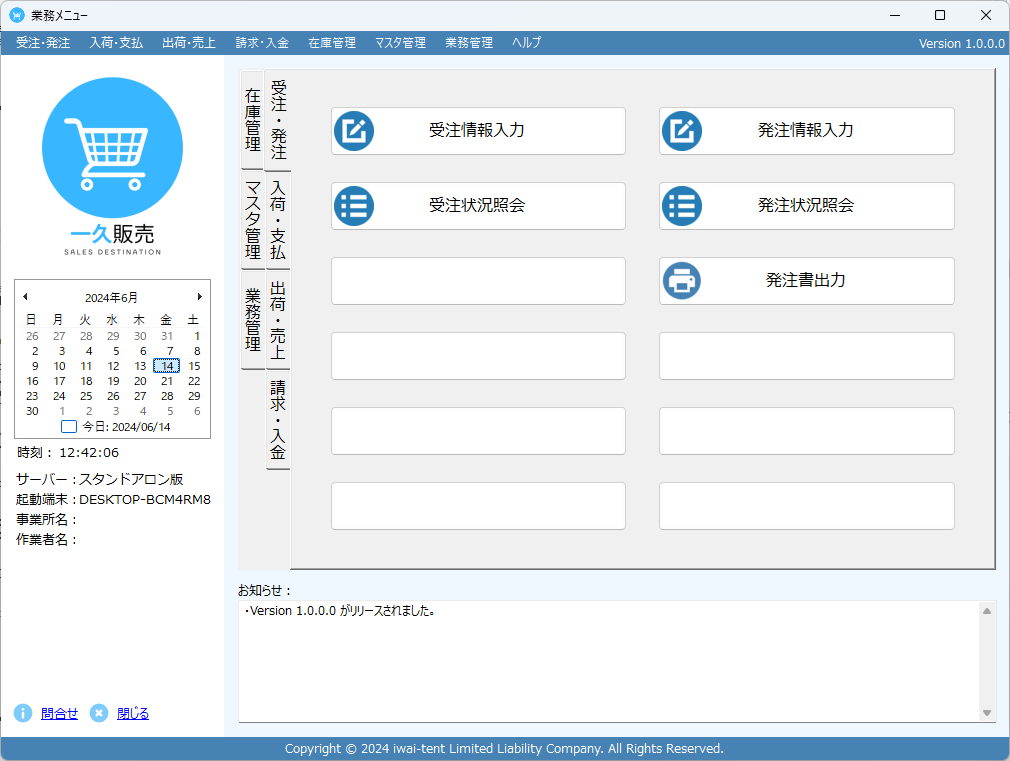Go to next month in calendar
Image resolution: width=1010 pixels, height=761 pixels.
[x=200, y=296]
